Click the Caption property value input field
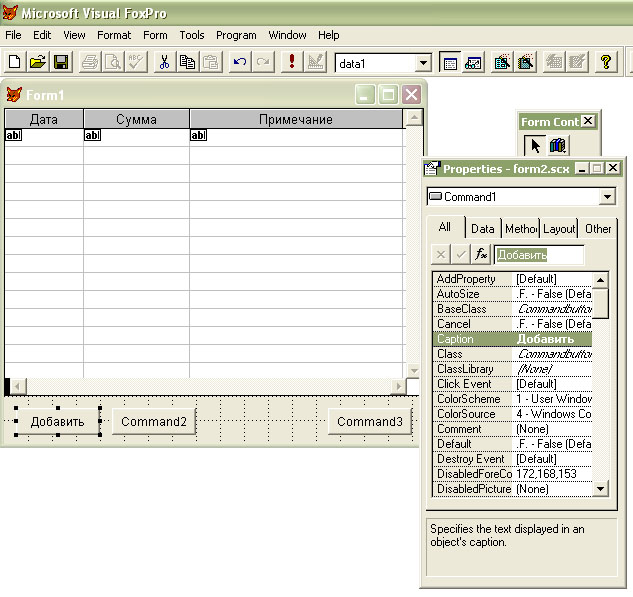Screen dimensions: 633x597 (x=539, y=255)
